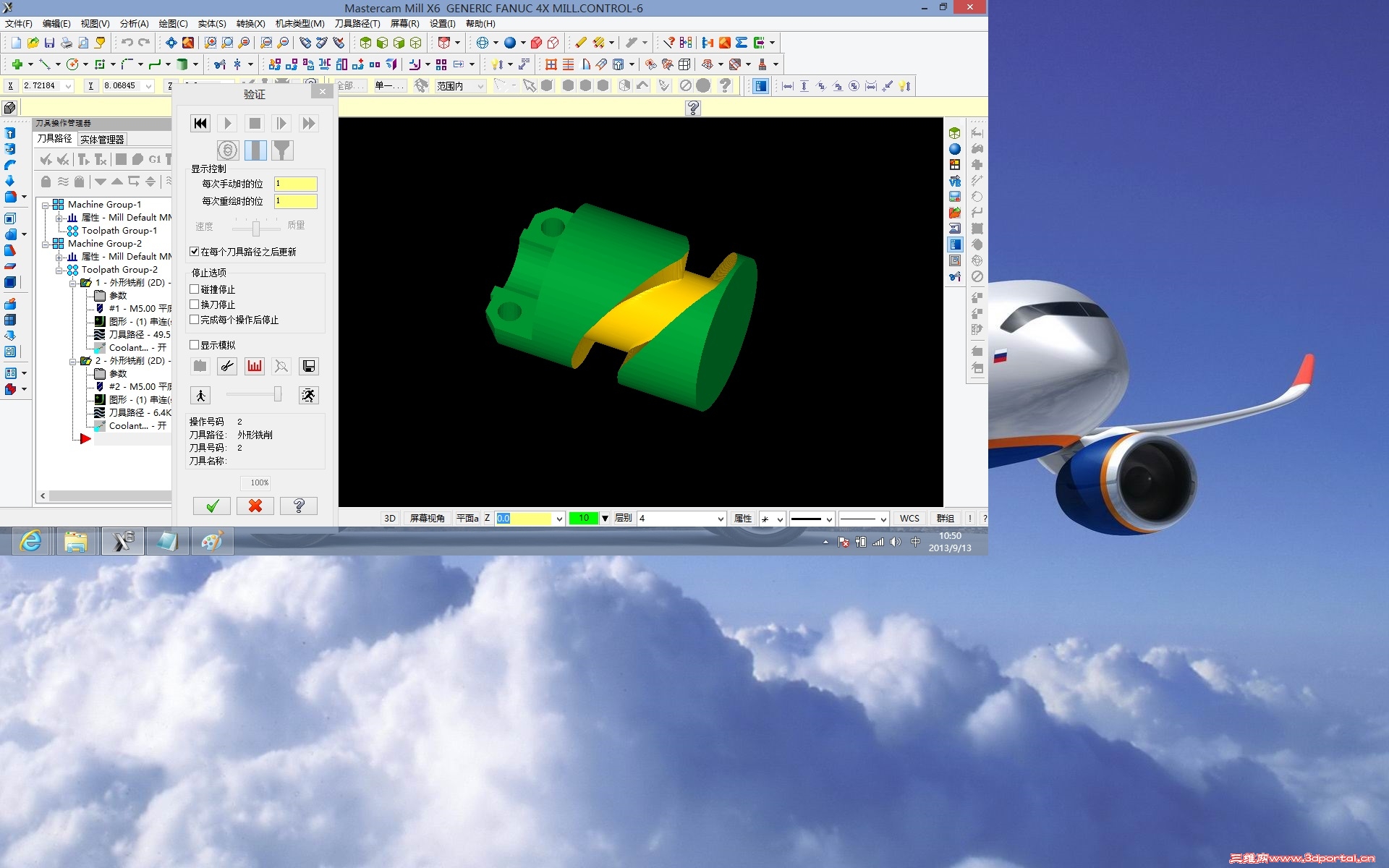Collapse the Machine Group-2 tree node

point(45,244)
